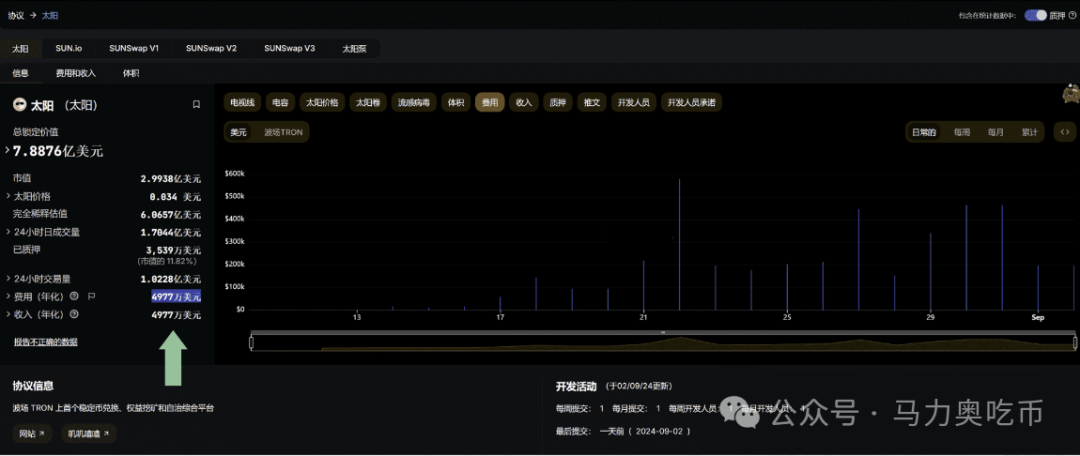Click the 报告不正确的数据 link
Screen dimensions: 1080x456
click(45, 342)
